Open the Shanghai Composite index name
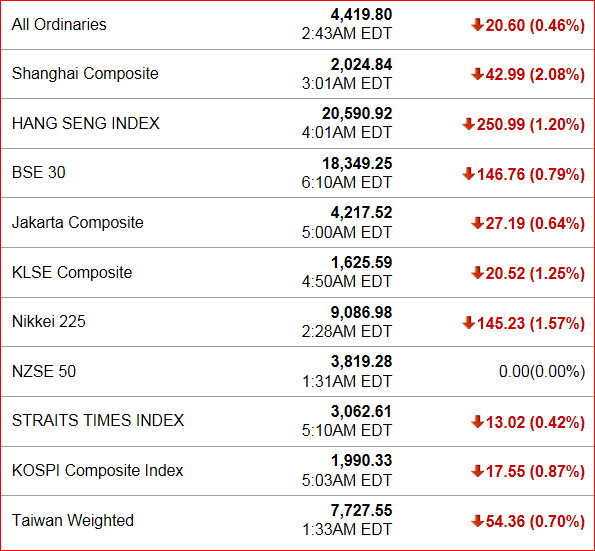The width and height of the screenshot is (595, 551). [85, 74]
